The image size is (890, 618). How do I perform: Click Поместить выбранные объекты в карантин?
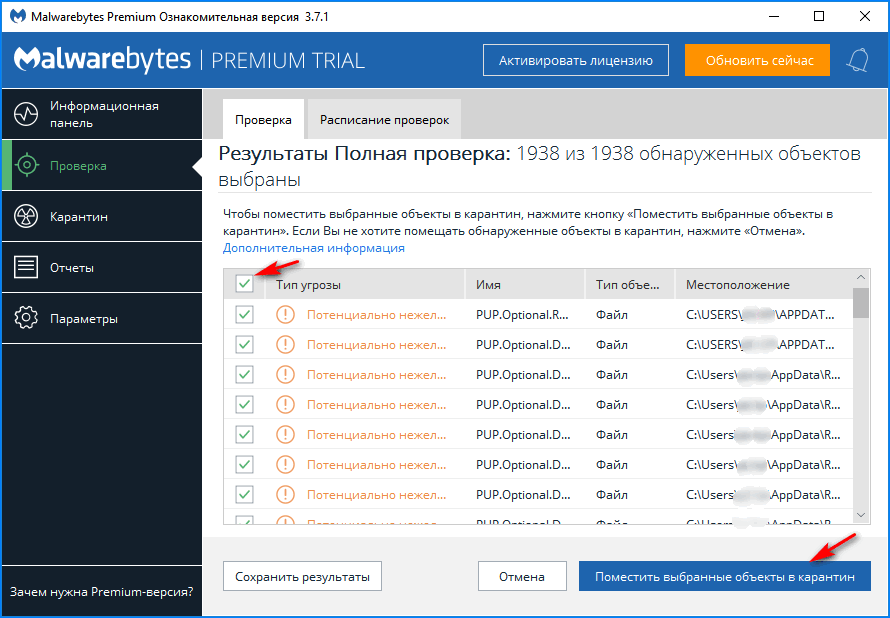click(724, 577)
